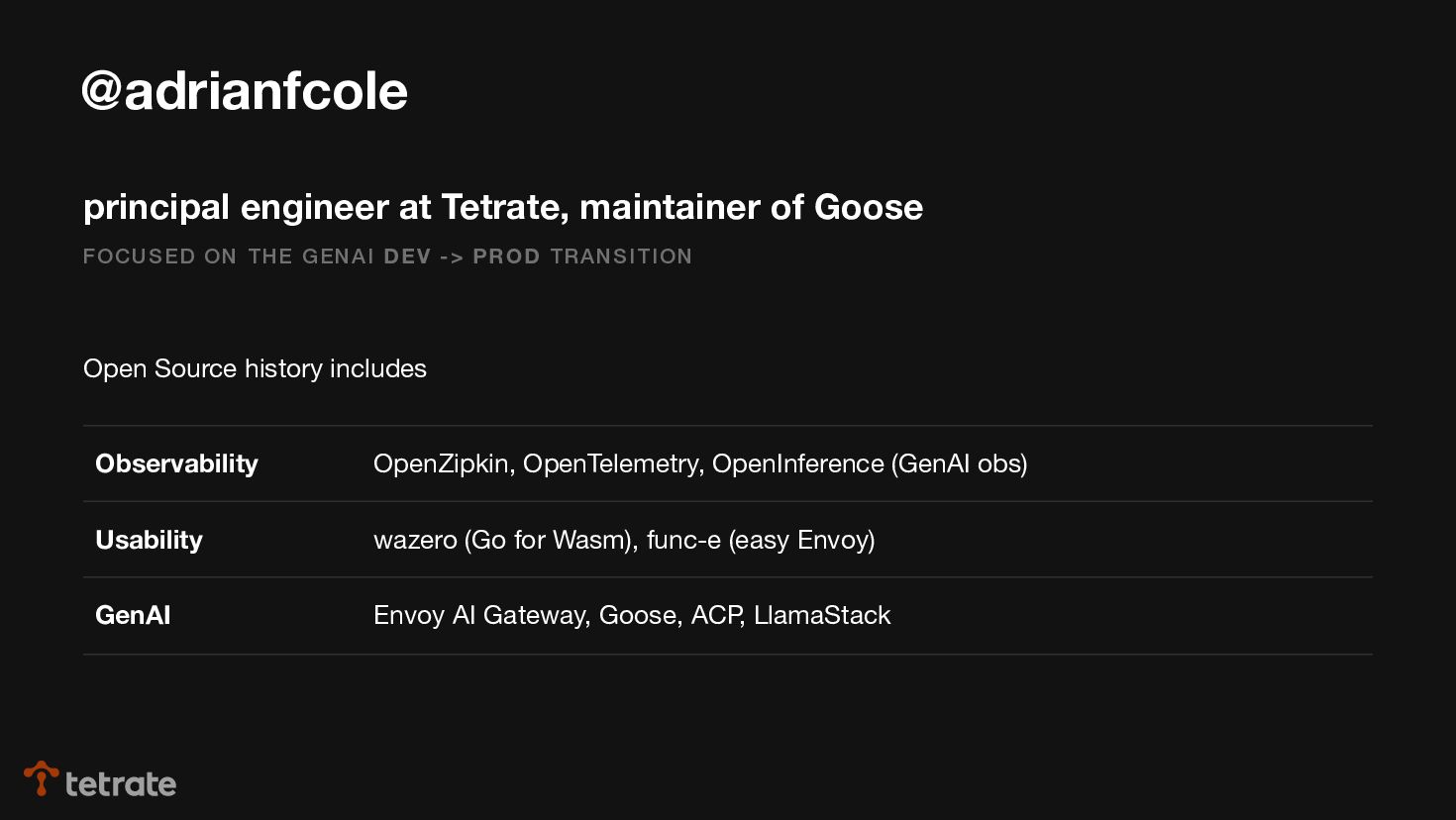Click wazero in the Usability row
Image resolution: width=1456 pixels, height=820 pixels.
click(x=415, y=540)
